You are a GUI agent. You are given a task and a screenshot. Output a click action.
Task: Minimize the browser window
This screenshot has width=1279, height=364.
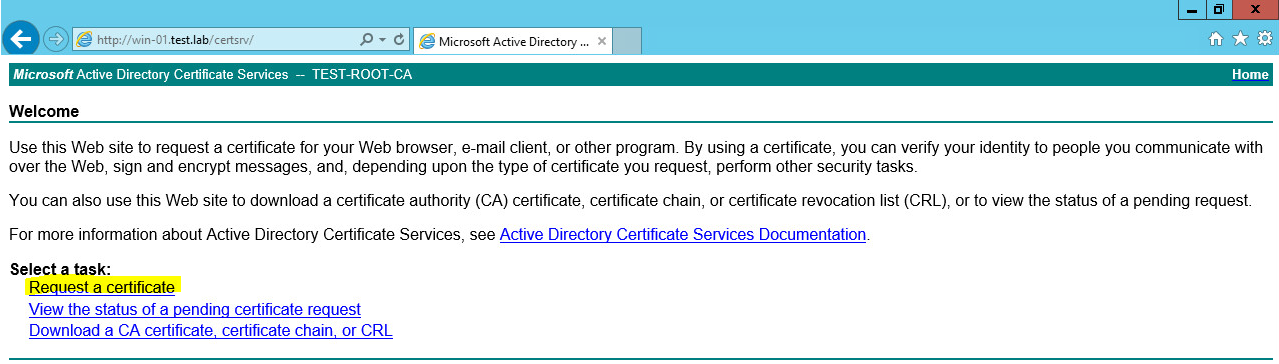pyautogui.click(x=1192, y=9)
